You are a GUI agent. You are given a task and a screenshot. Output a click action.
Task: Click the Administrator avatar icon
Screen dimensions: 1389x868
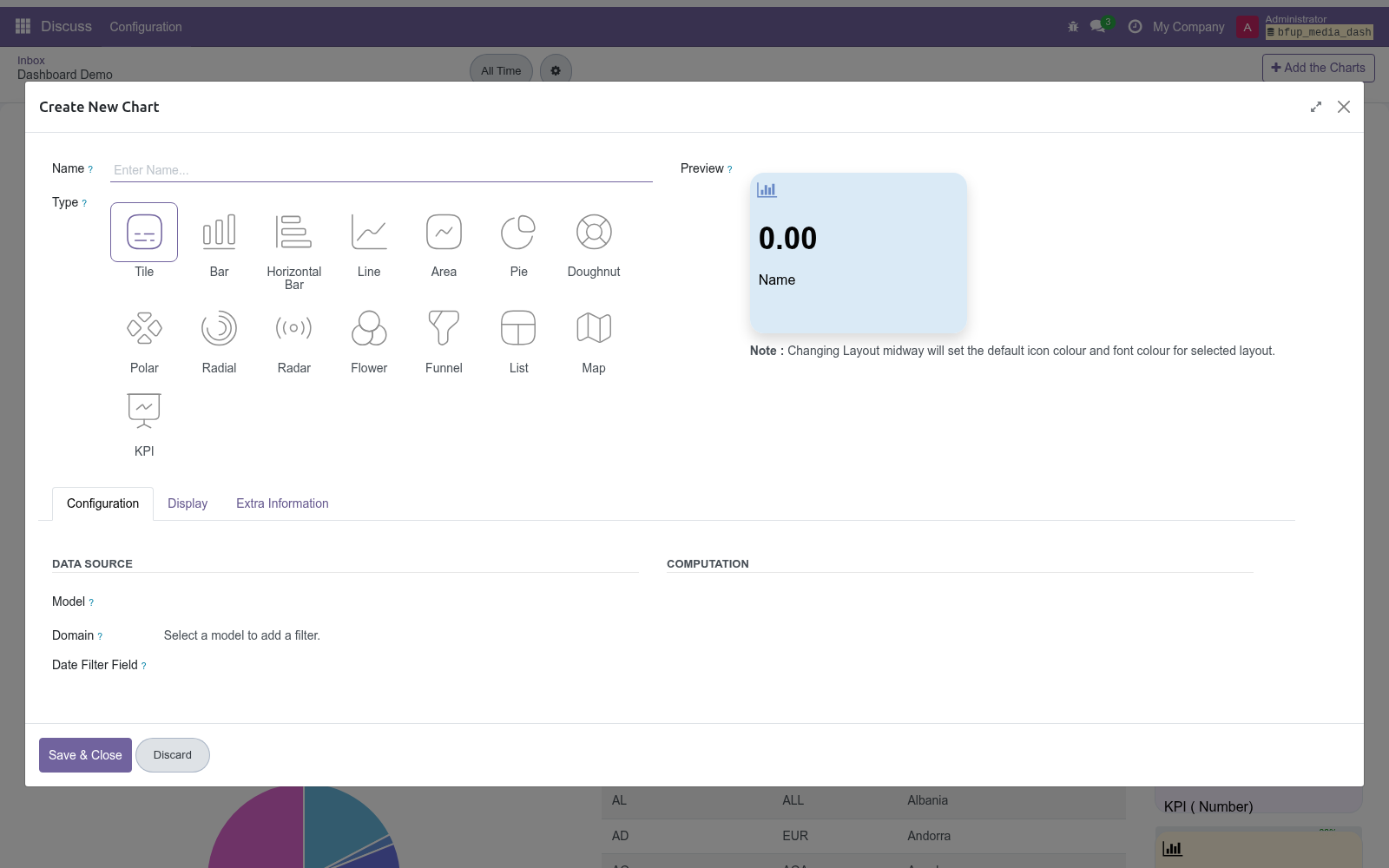click(x=1247, y=27)
